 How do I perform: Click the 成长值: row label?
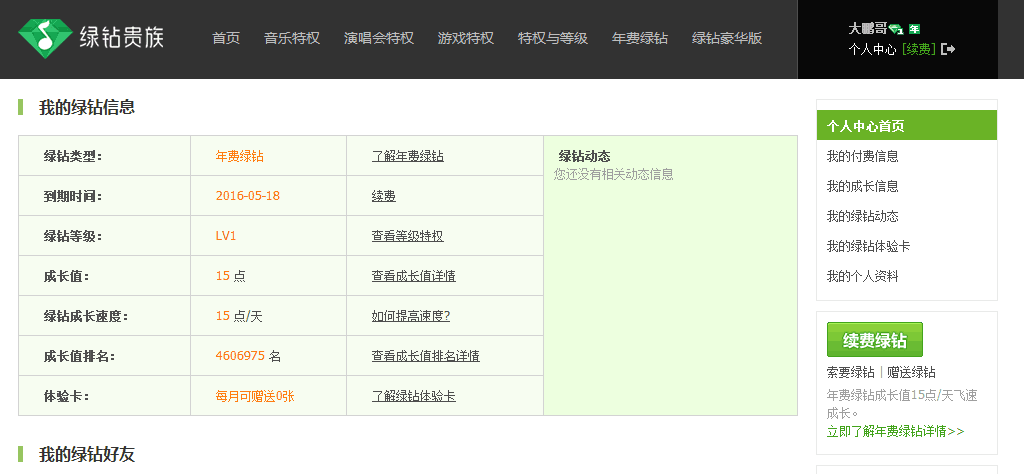67,276
